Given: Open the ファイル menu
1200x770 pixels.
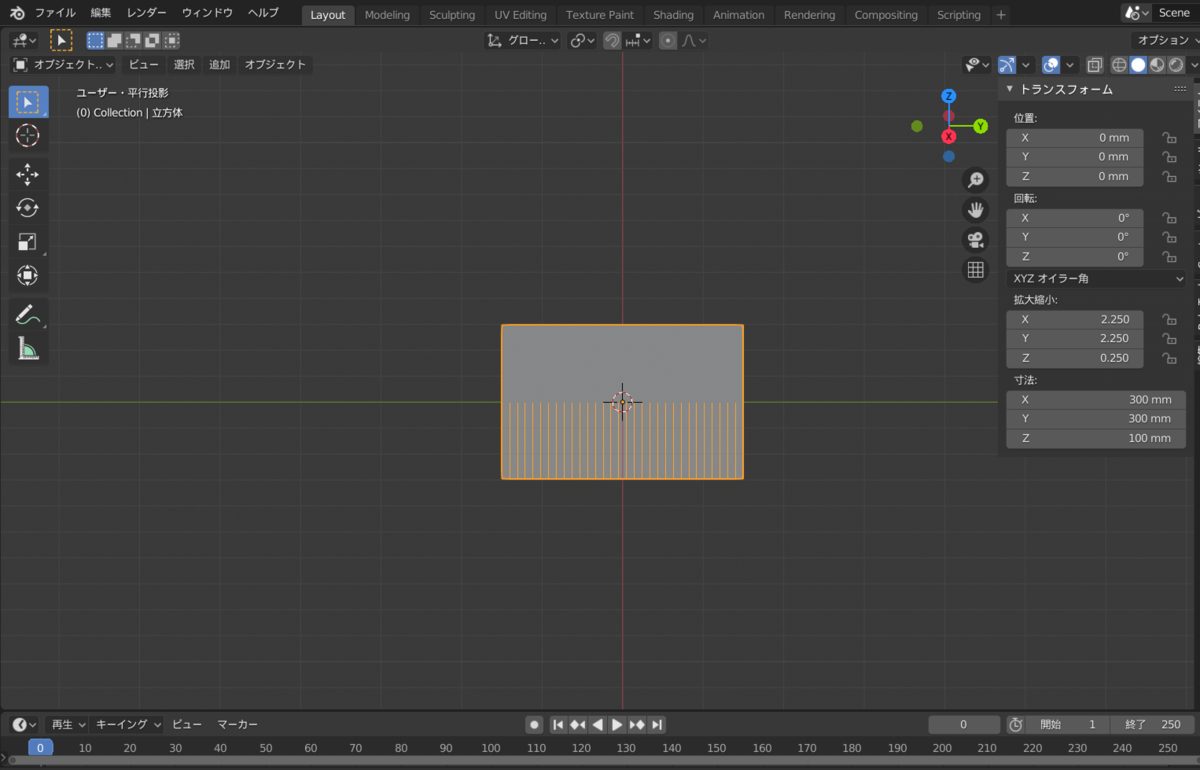Looking at the screenshot, I should pyautogui.click(x=55, y=13).
